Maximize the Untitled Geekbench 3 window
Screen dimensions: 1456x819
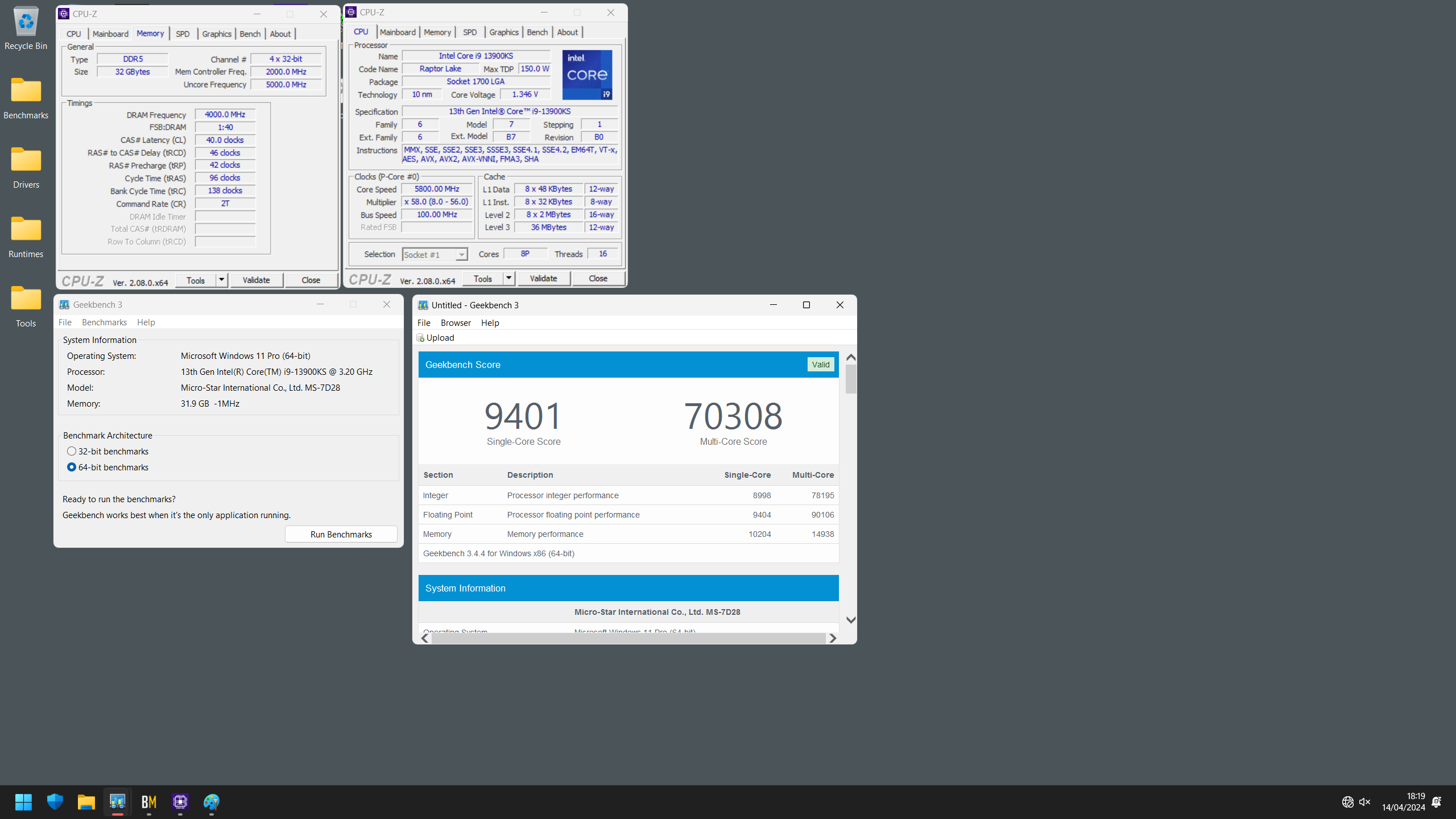click(x=806, y=305)
